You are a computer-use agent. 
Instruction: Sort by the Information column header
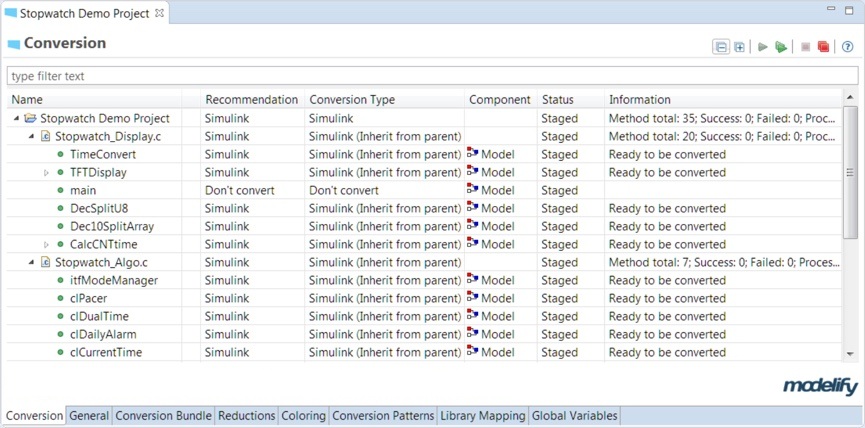(723, 100)
